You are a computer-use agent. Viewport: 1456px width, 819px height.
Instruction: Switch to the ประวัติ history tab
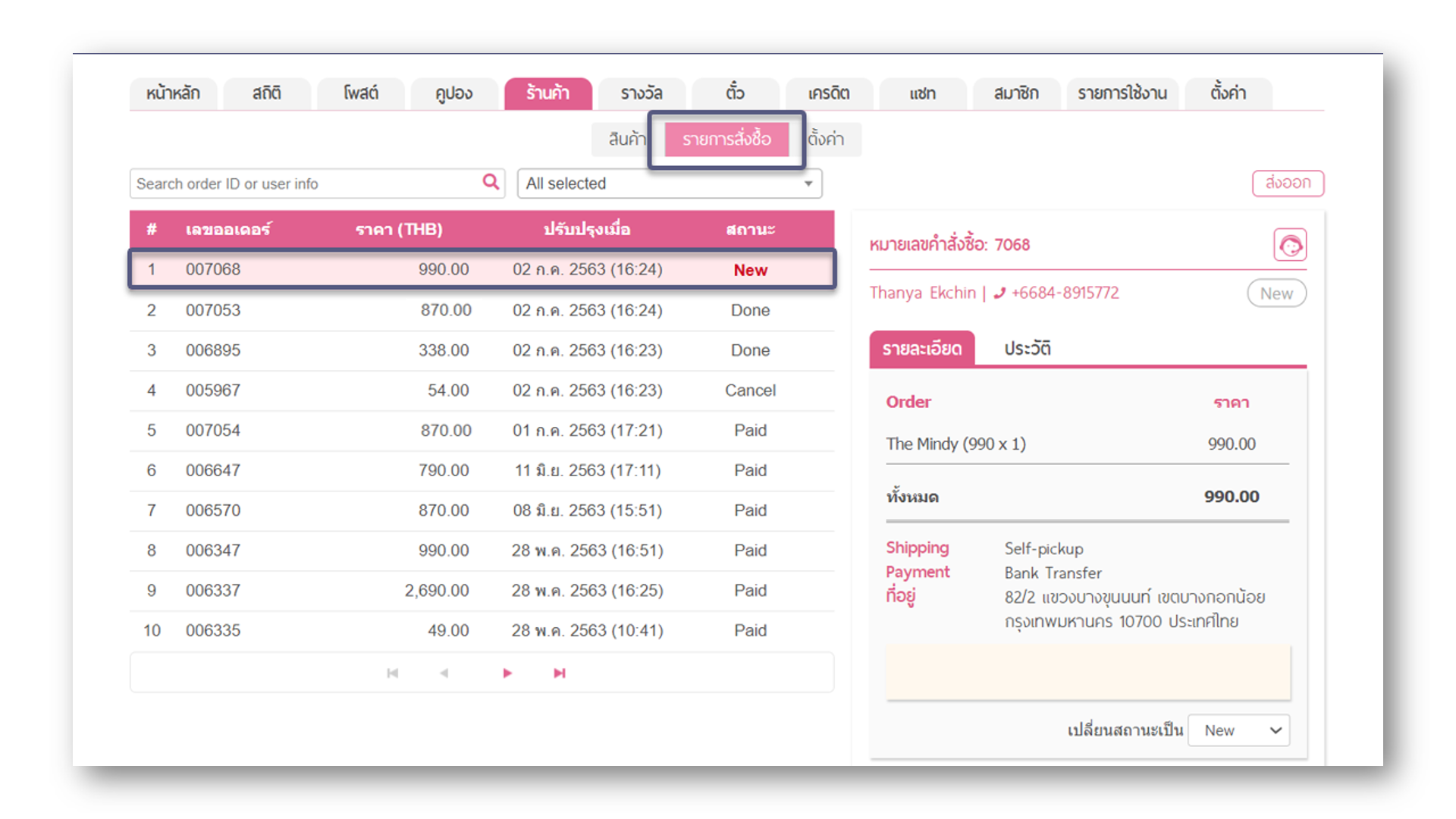[1028, 348]
